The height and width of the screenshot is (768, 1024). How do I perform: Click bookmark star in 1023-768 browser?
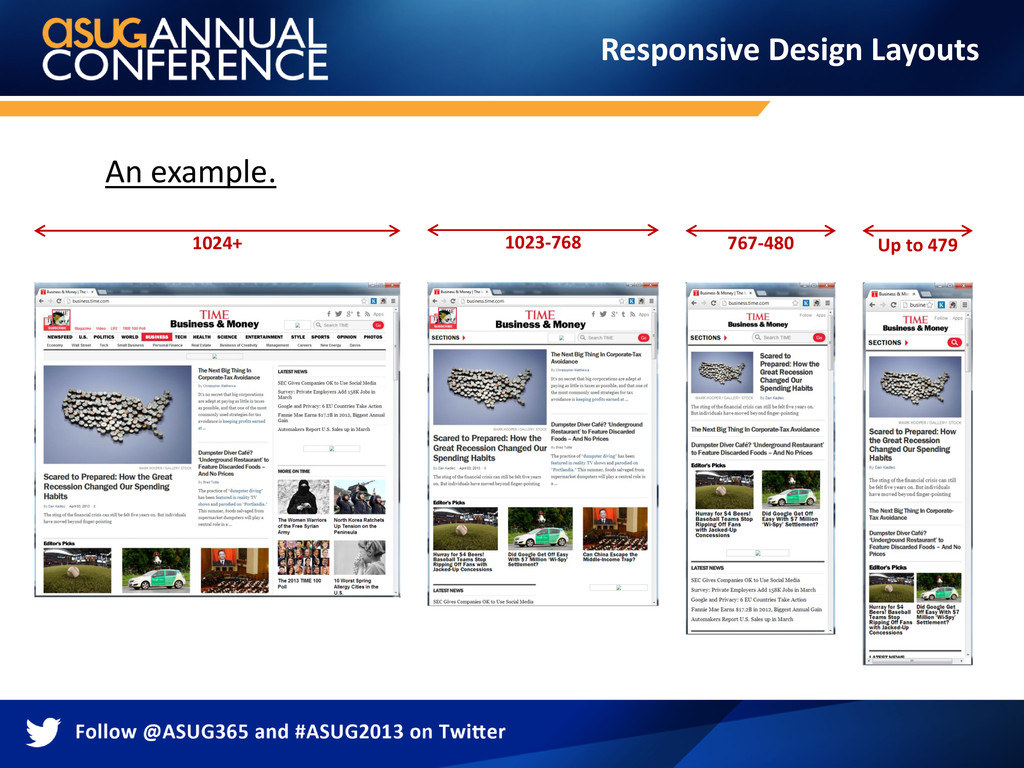pos(622,301)
